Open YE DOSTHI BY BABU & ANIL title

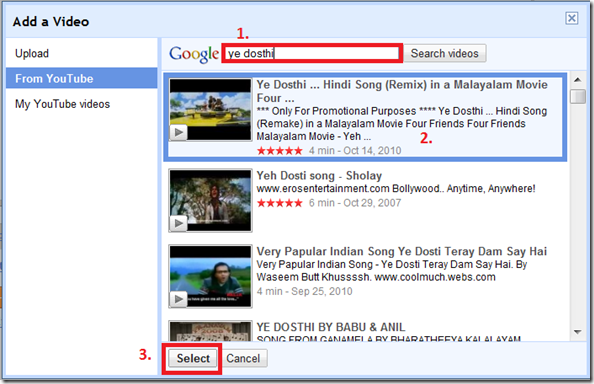click(x=331, y=327)
